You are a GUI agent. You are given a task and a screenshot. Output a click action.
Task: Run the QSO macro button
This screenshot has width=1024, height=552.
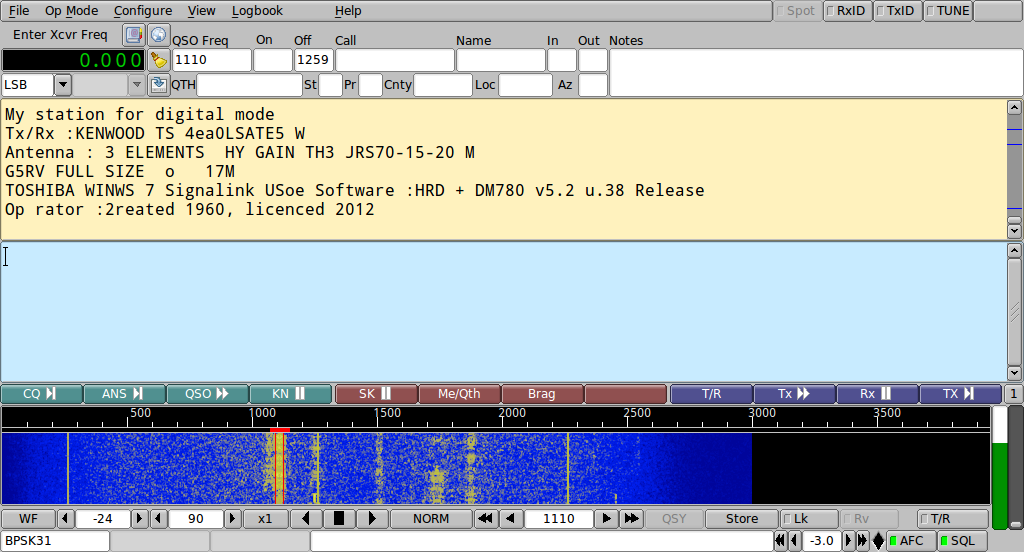click(208, 394)
